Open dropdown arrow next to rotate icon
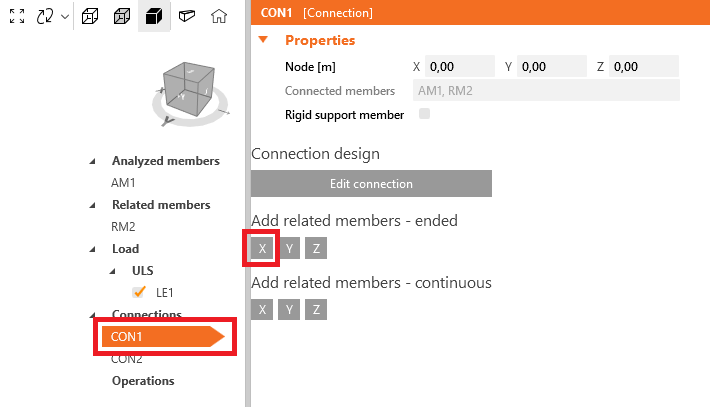The width and height of the screenshot is (710, 407). click(x=65, y=16)
